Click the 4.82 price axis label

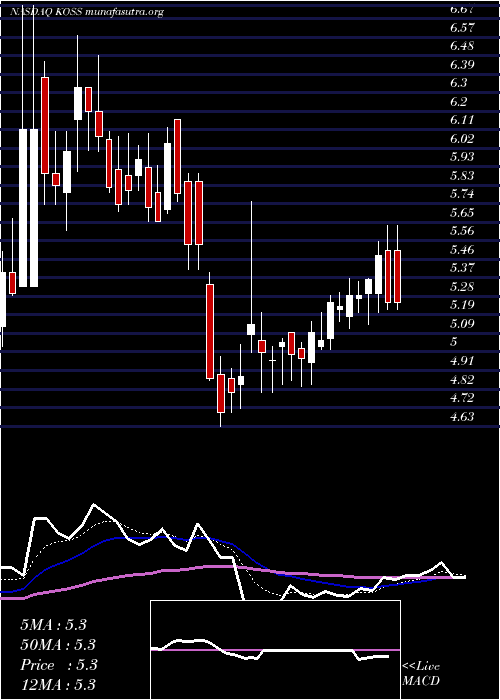click(x=462, y=379)
